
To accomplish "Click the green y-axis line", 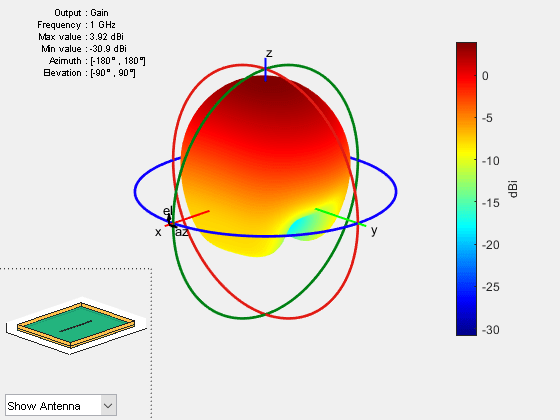I will tap(340, 218).
